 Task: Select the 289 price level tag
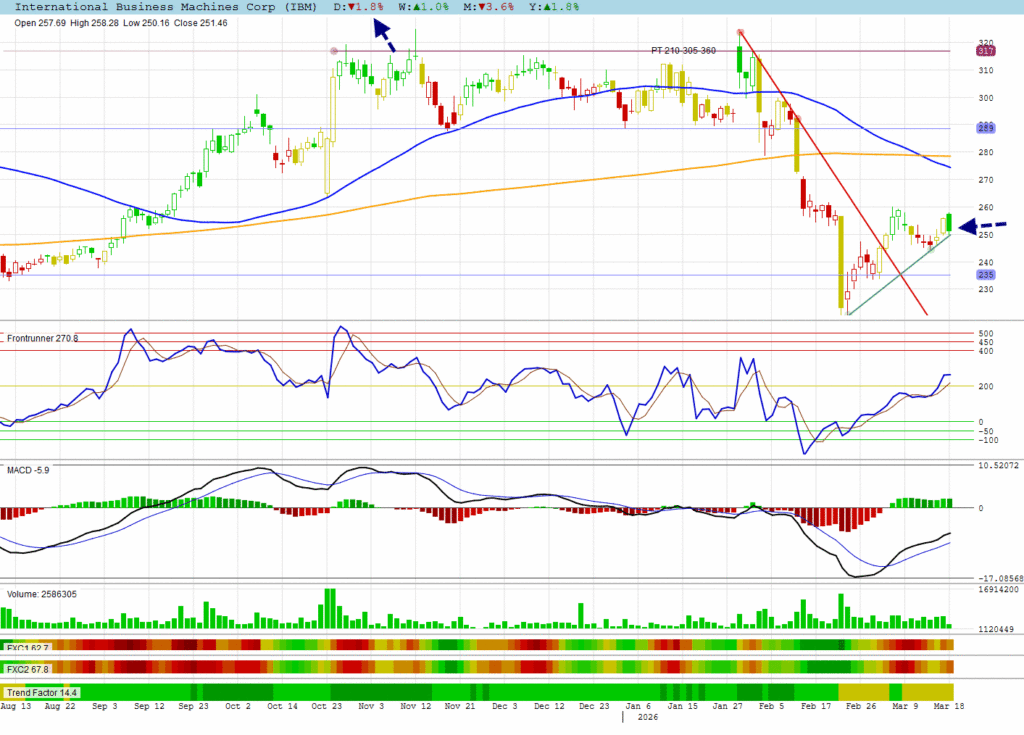985,128
